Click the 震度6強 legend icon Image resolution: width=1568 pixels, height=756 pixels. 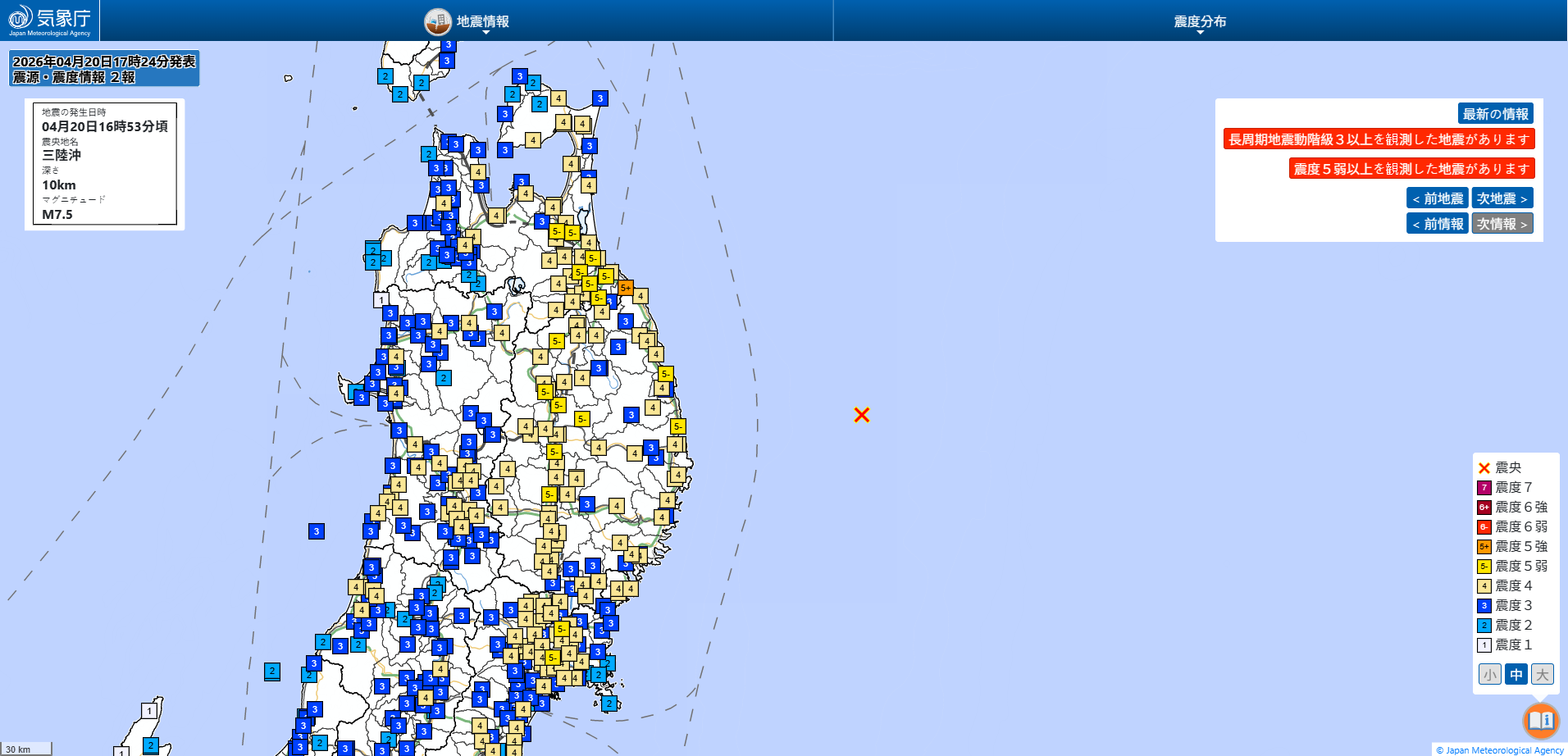(1484, 508)
